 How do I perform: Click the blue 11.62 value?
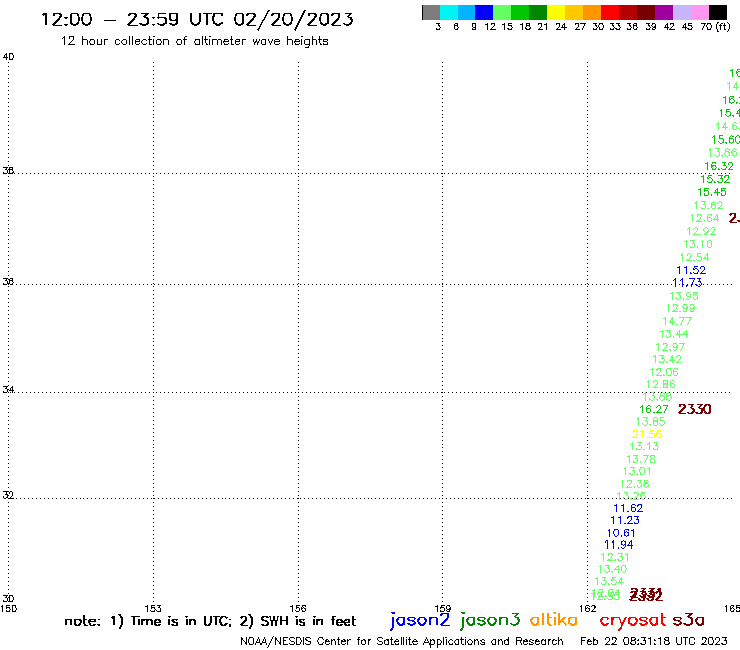click(628, 508)
